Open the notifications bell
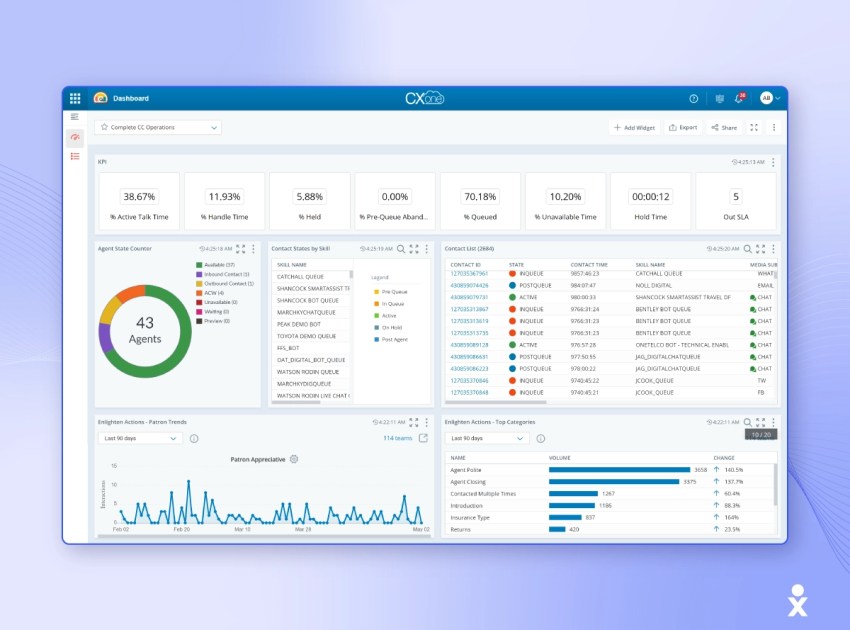Screen dimensions: 850x630 click(738, 99)
